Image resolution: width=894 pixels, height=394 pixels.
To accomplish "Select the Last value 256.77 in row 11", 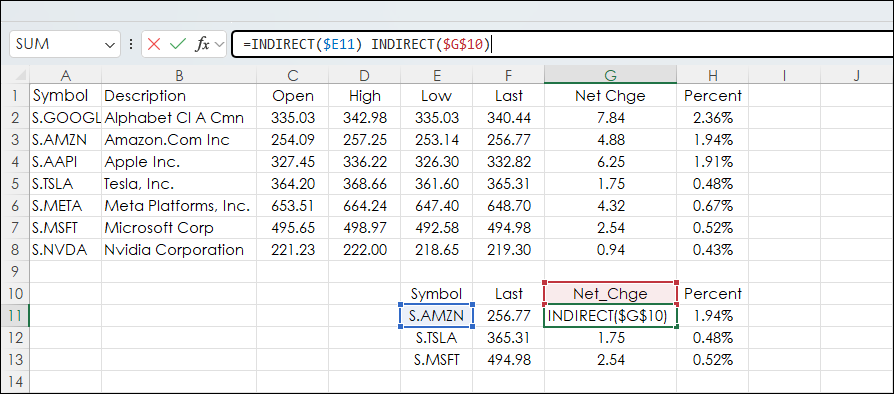I will click(x=509, y=315).
